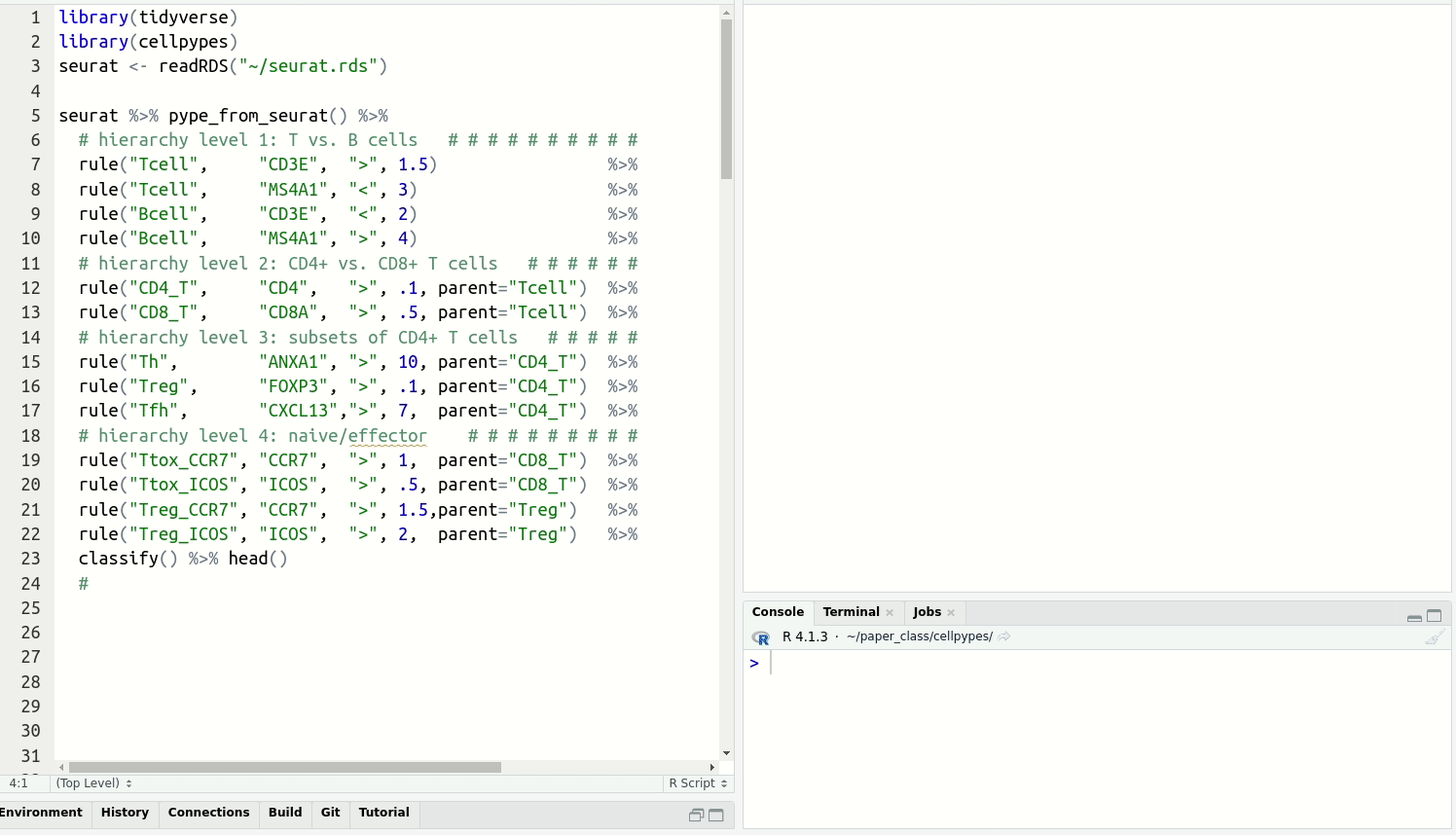This screenshot has width=1456, height=835.
Task: Click the arrow to view current working directory
Action: pyautogui.click(x=1004, y=636)
